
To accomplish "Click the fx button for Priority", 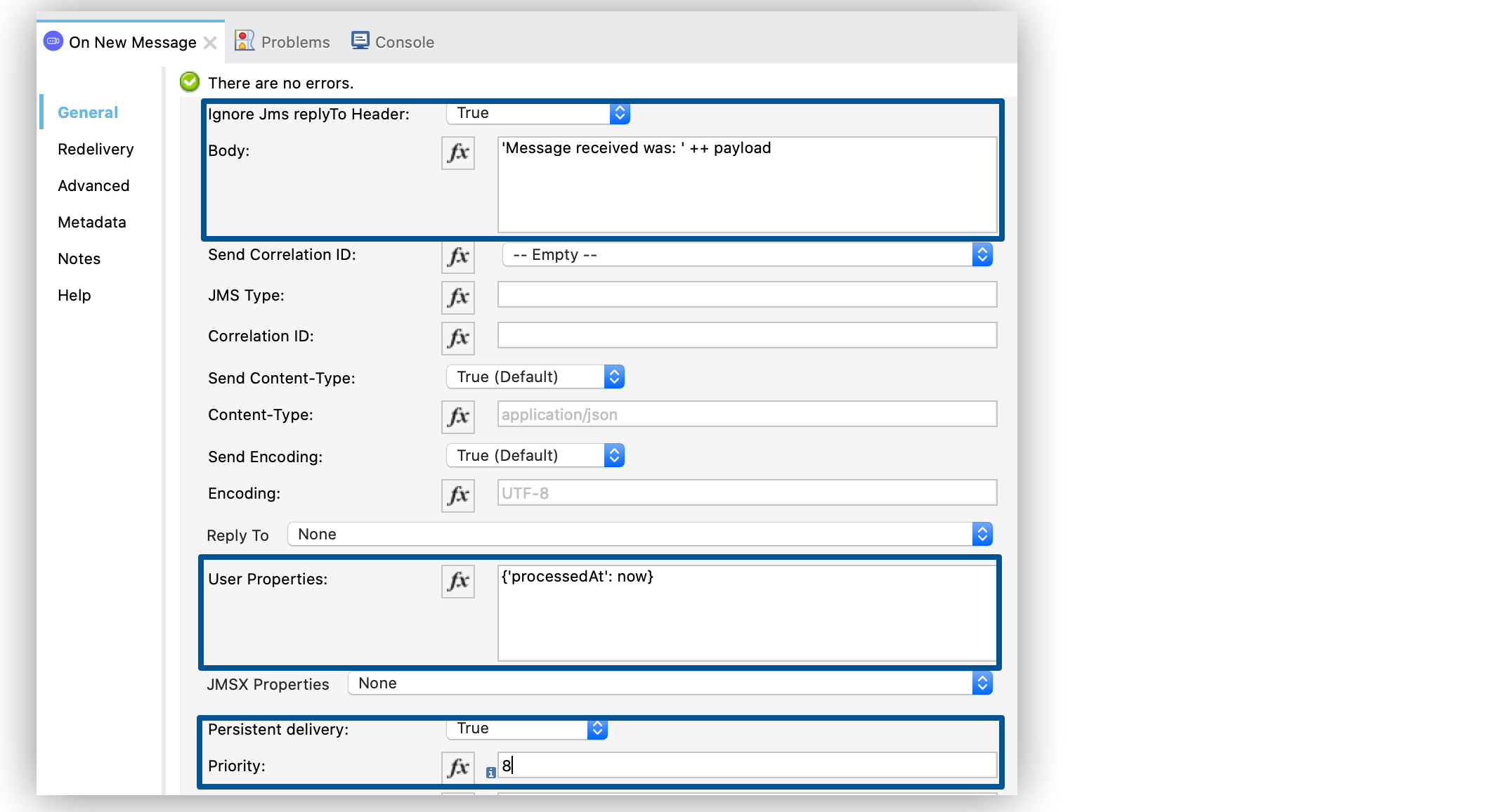I will (458, 767).
